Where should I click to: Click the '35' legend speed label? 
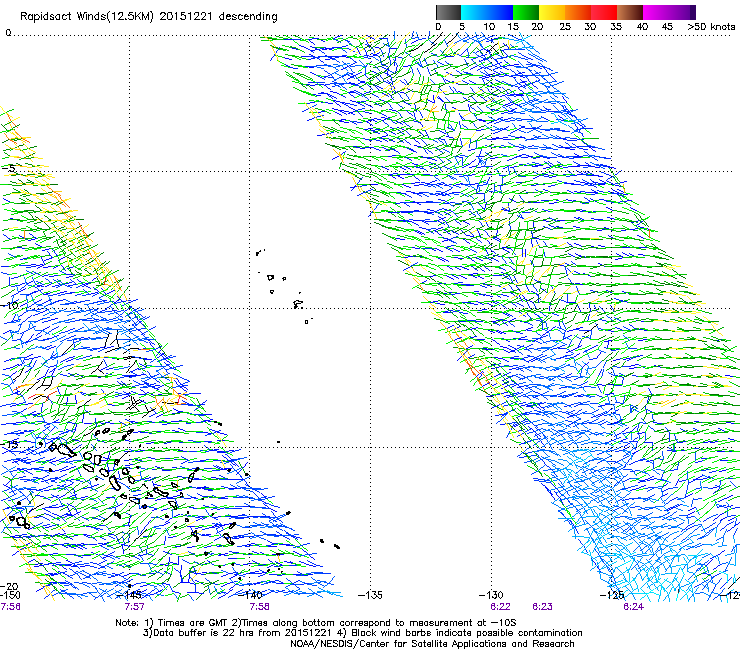pos(616,27)
